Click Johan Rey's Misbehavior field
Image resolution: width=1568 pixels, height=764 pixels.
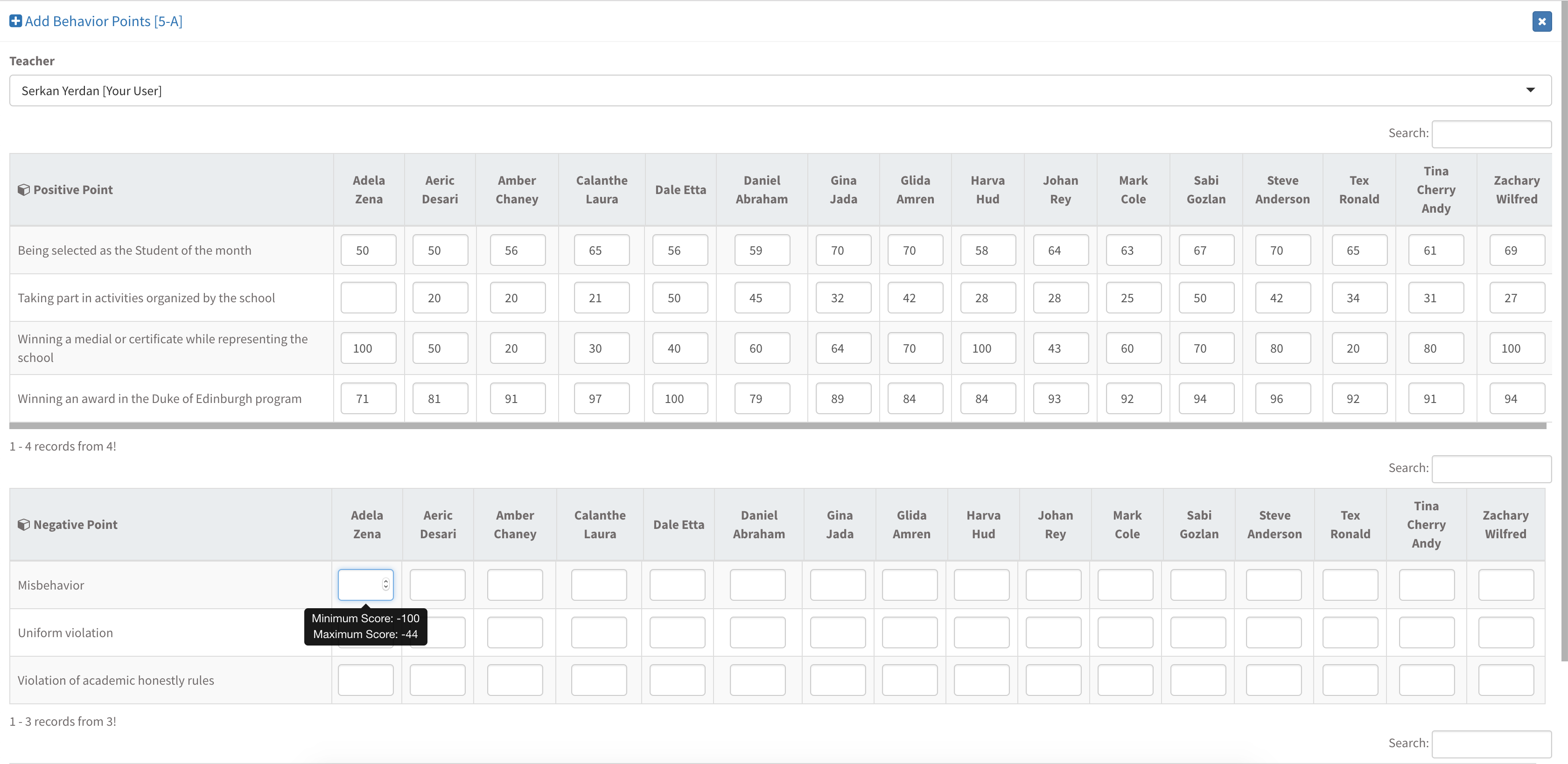(x=1053, y=584)
